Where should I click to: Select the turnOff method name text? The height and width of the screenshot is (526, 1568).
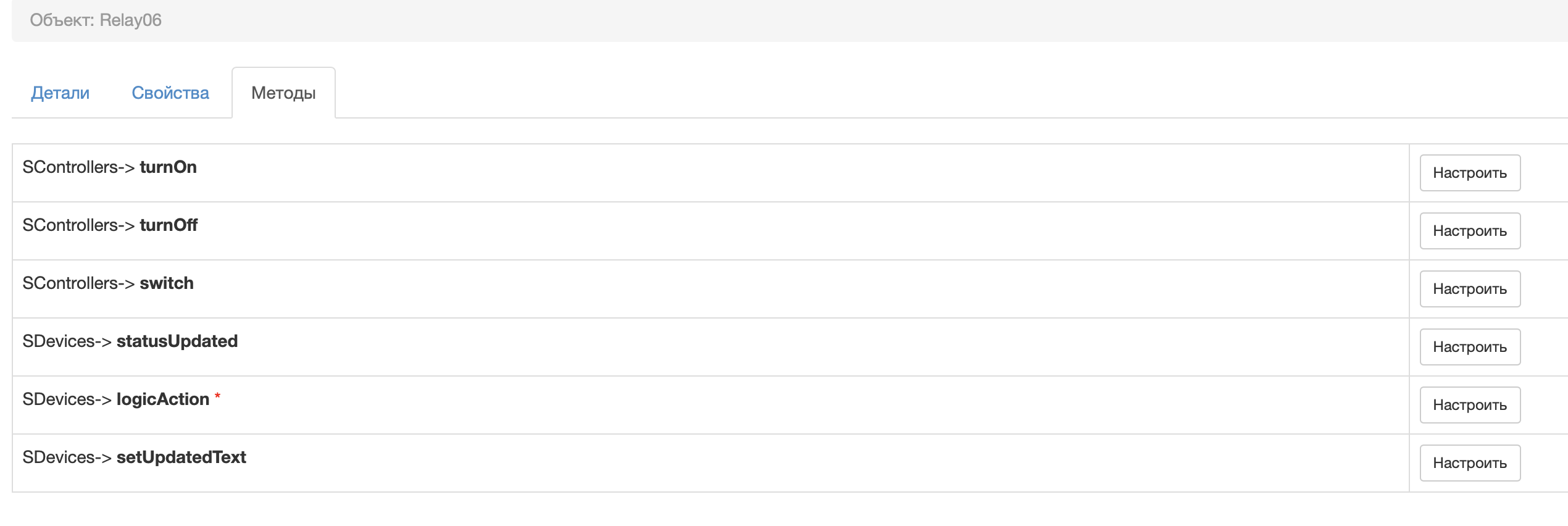click(169, 225)
